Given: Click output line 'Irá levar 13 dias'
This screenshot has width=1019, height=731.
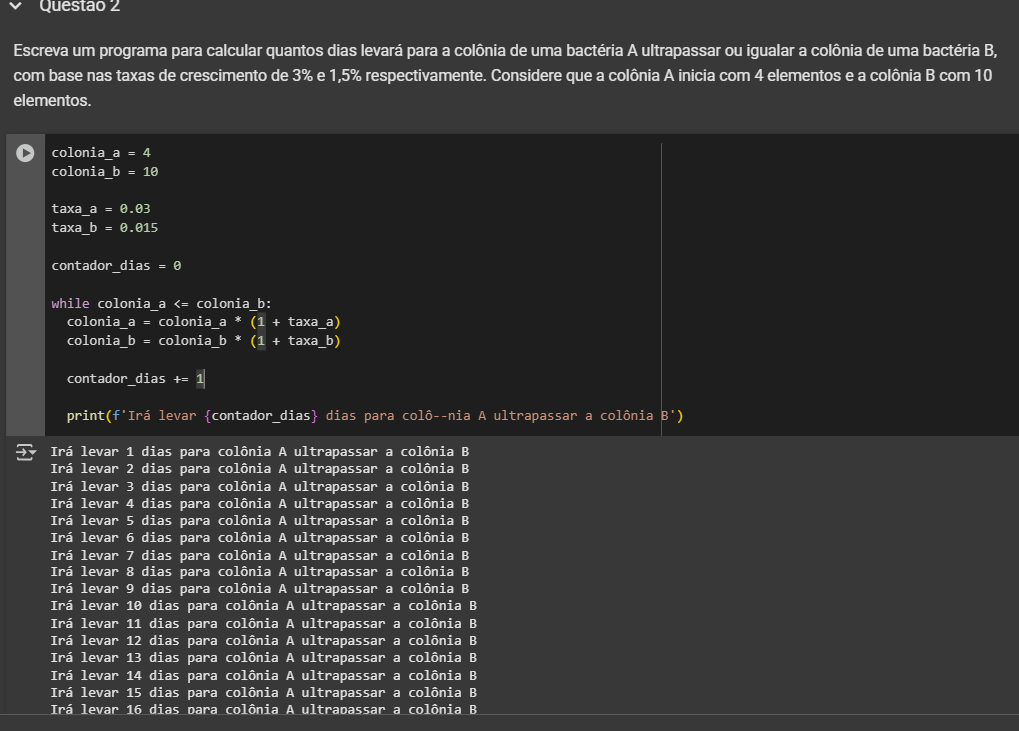Looking at the screenshot, I should (x=263, y=658).
